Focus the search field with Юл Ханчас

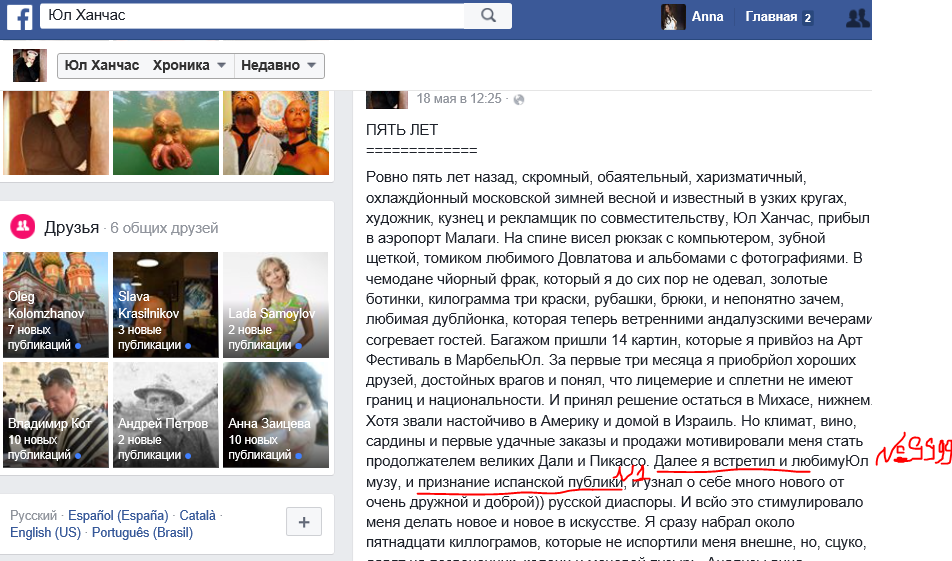(252, 15)
